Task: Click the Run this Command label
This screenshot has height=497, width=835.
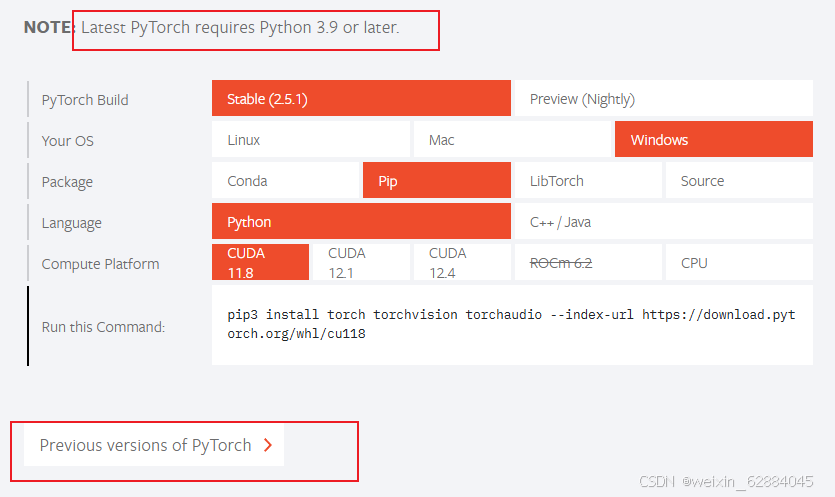Action: point(103,327)
